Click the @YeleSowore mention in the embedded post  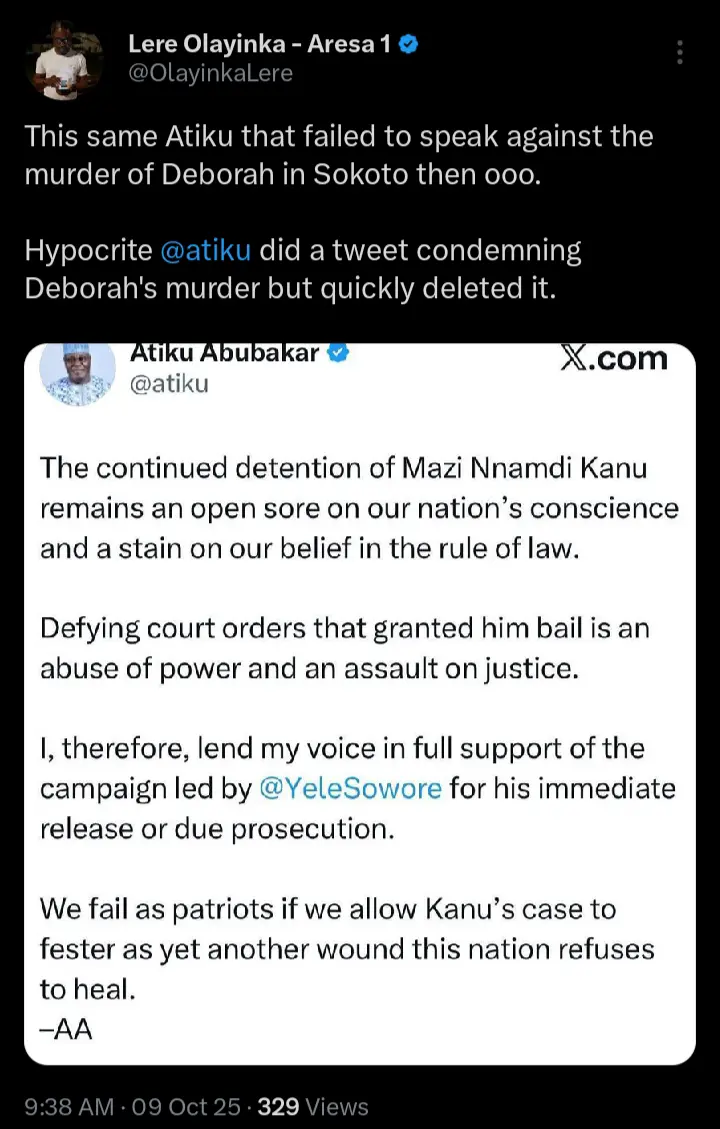click(350, 788)
